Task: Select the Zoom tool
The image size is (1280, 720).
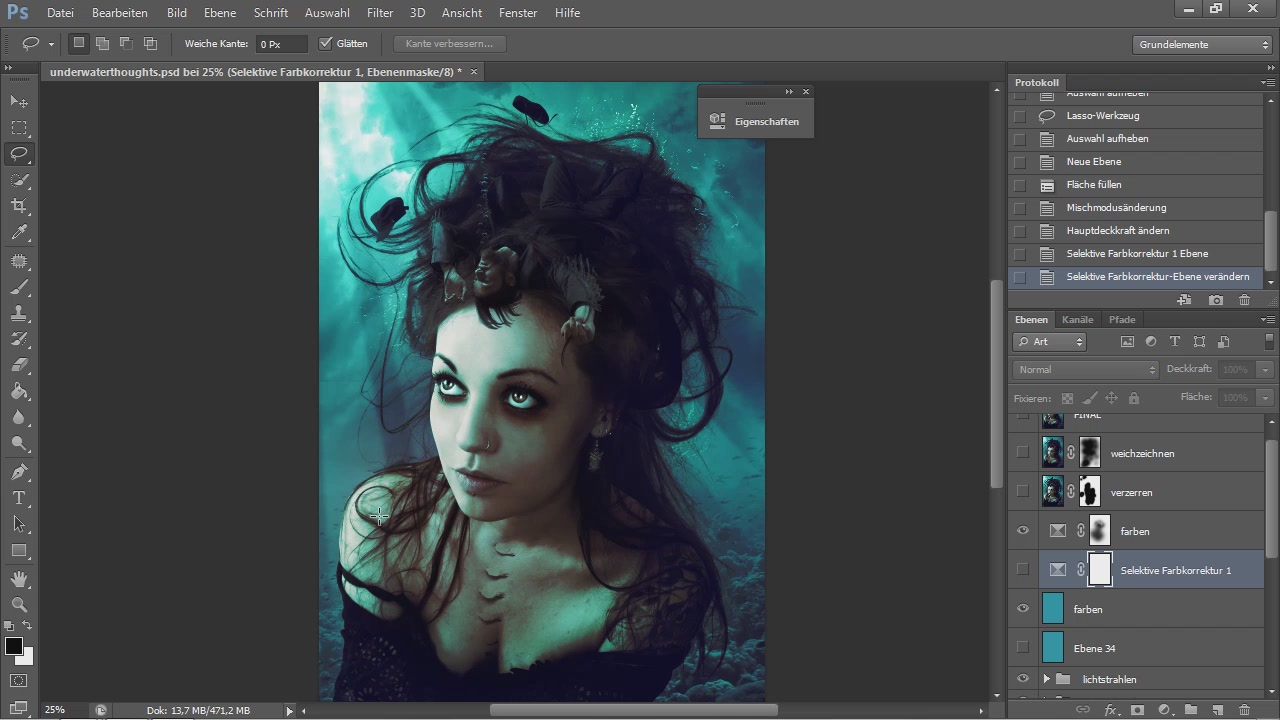Action: click(x=19, y=605)
